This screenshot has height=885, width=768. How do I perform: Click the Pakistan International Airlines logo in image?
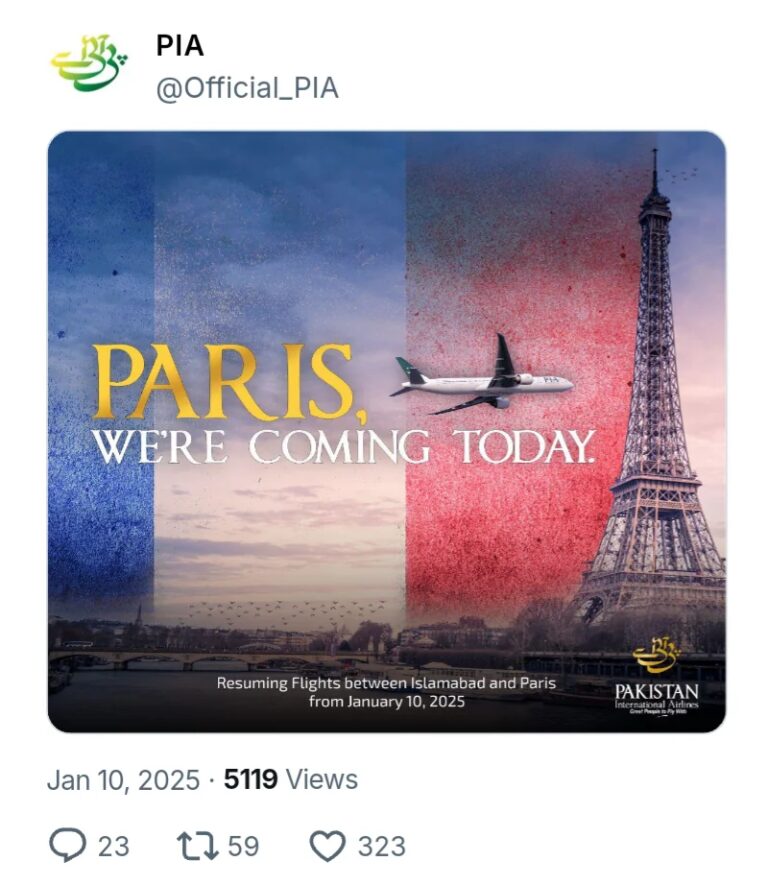(x=656, y=678)
